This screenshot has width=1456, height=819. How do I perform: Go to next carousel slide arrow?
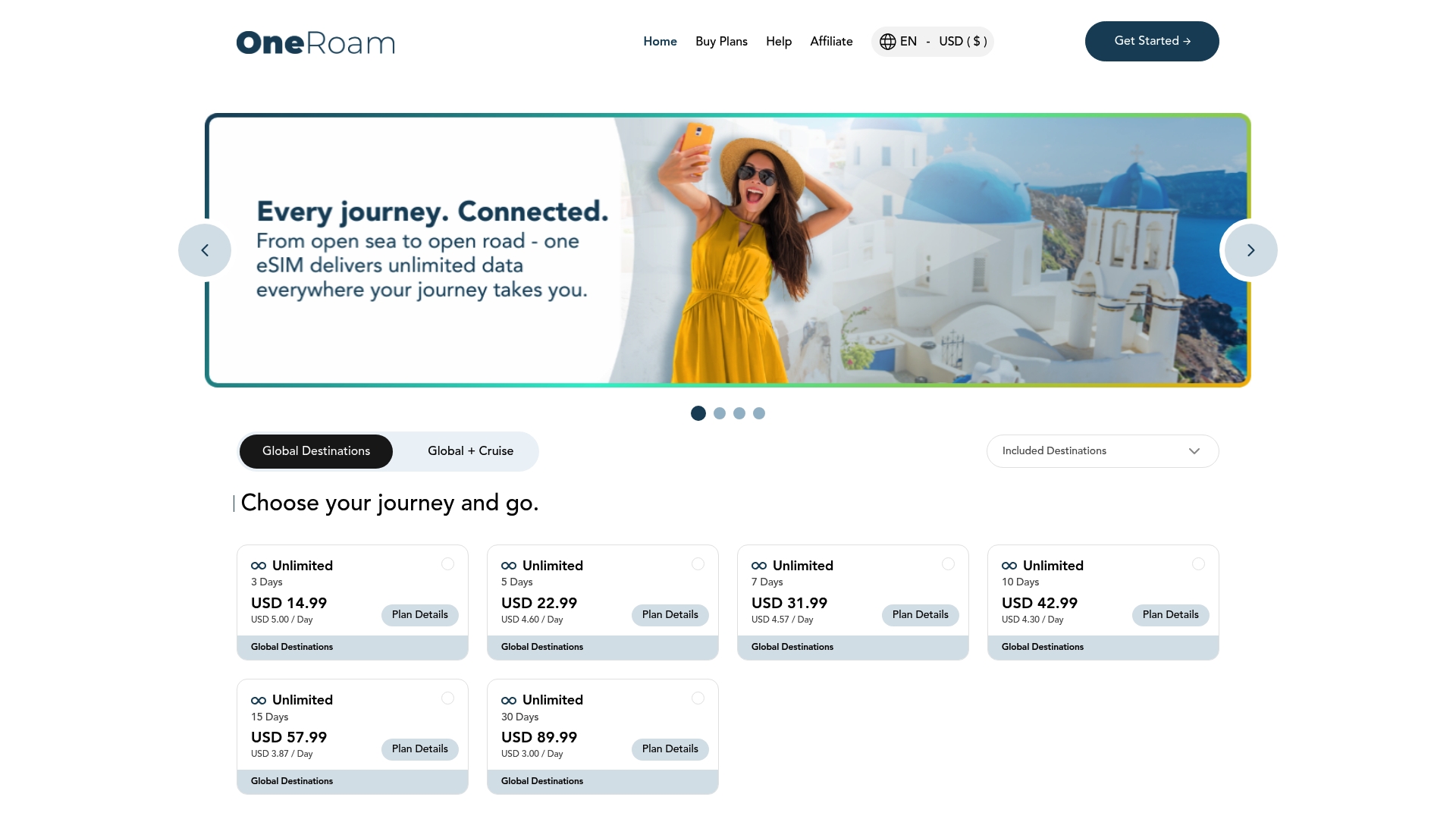point(1251,250)
